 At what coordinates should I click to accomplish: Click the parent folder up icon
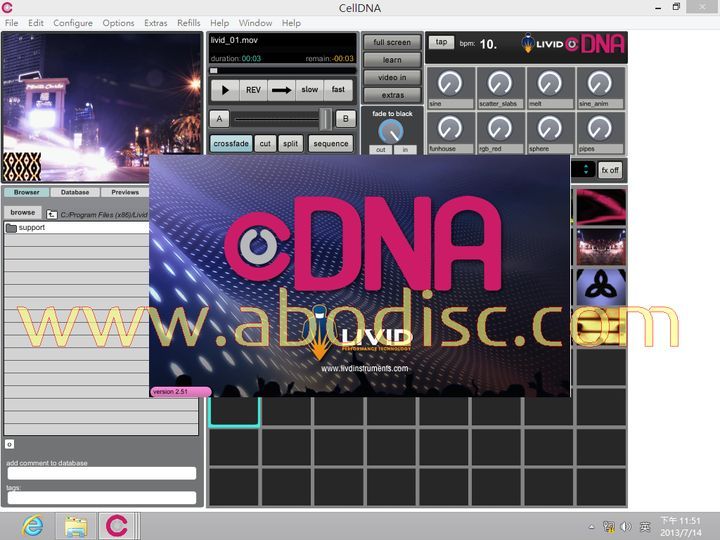[52, 214]
